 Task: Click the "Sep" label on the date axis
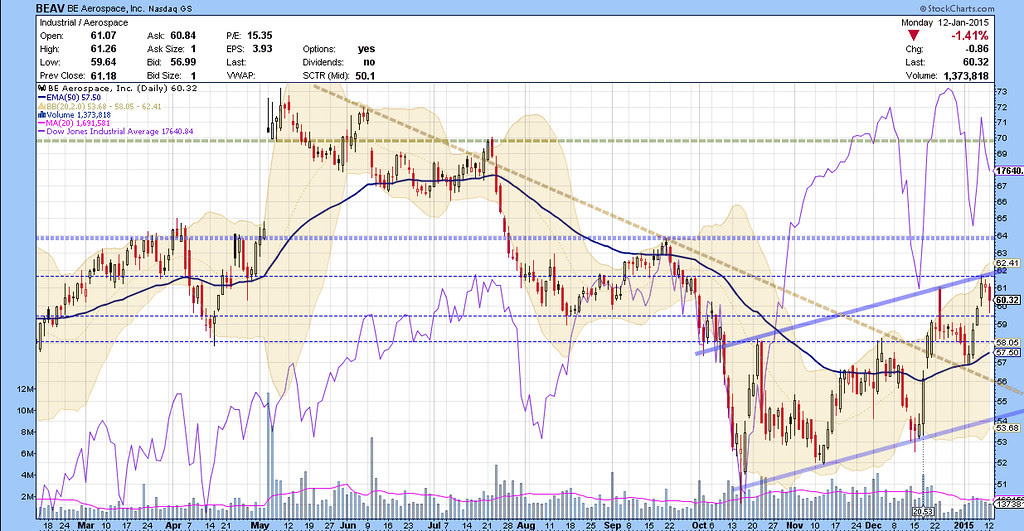612,525
